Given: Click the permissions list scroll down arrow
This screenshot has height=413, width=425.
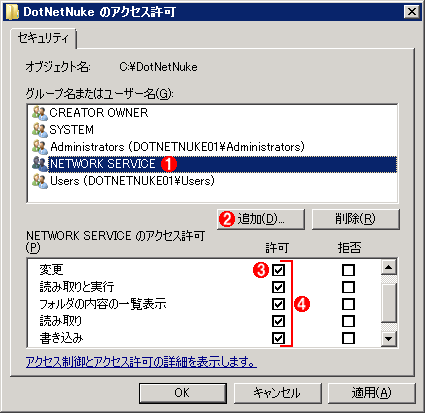Looking at the screenshot, I should pyautogui.click(x=389, y=339).
